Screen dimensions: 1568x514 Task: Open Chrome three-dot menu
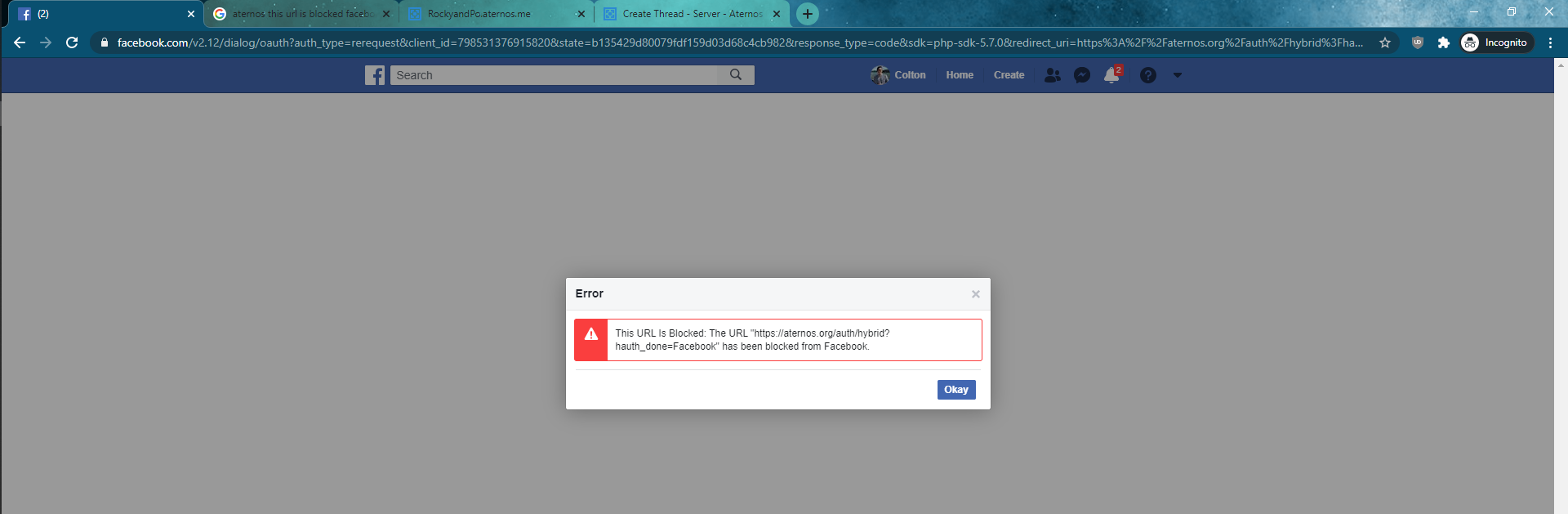1550,42
